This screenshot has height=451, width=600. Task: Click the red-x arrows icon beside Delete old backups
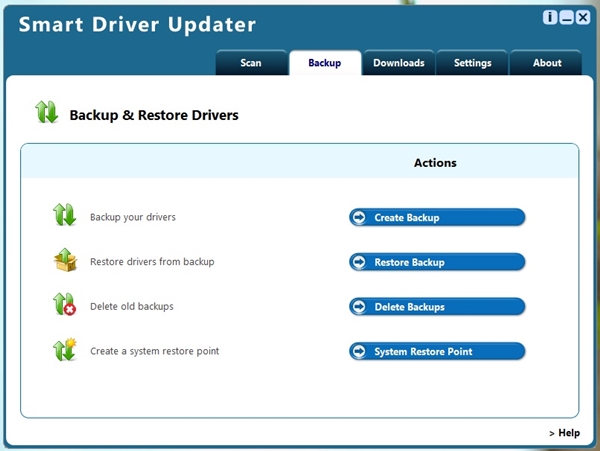pyautogui.click(x=64, y=304)
